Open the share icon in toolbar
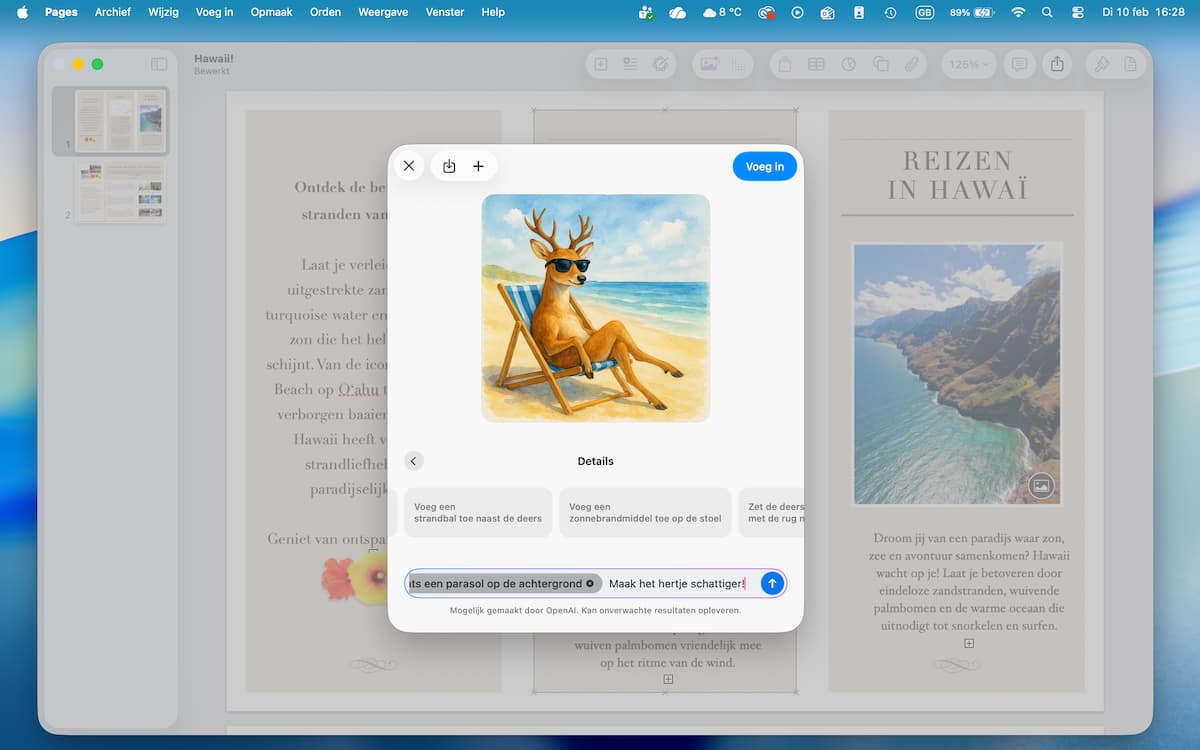 pyautogui.click(x=1057, y=64)
